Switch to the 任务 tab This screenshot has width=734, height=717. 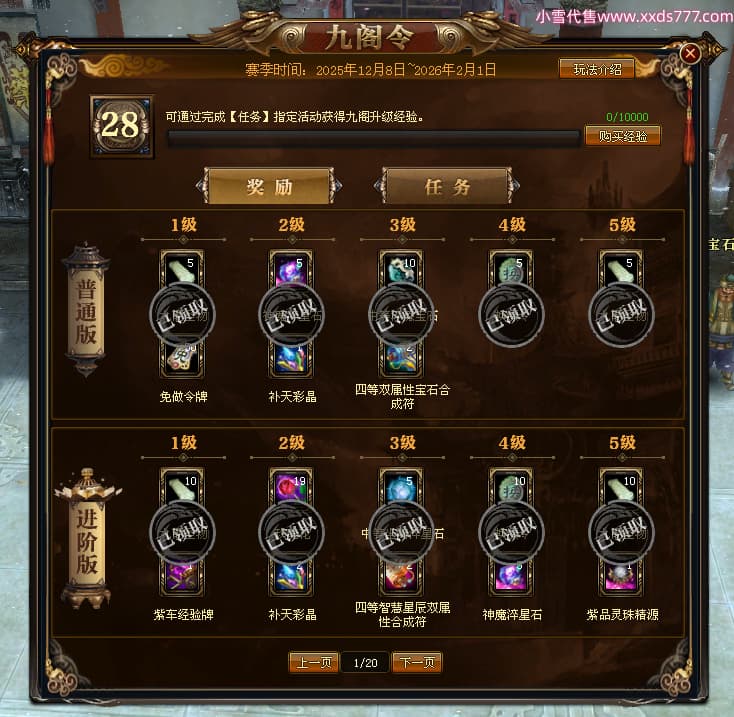[447, 187]
